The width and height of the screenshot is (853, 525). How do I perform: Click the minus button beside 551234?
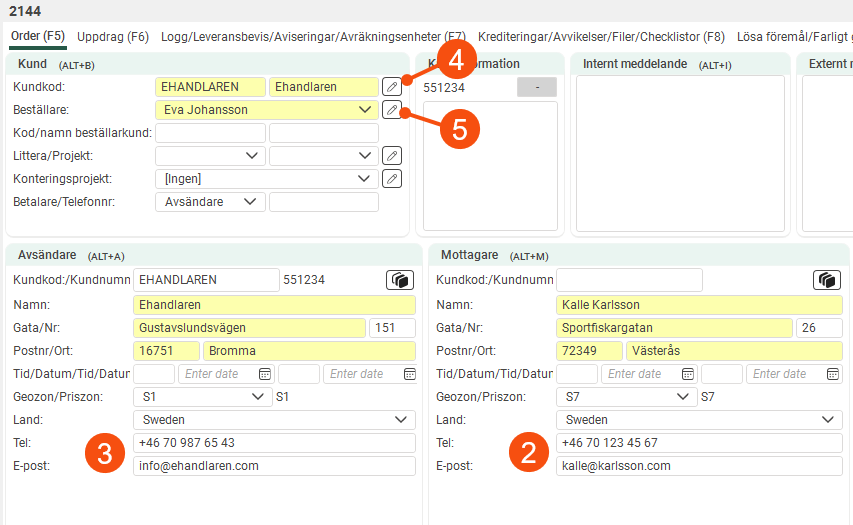click(537, 88)
